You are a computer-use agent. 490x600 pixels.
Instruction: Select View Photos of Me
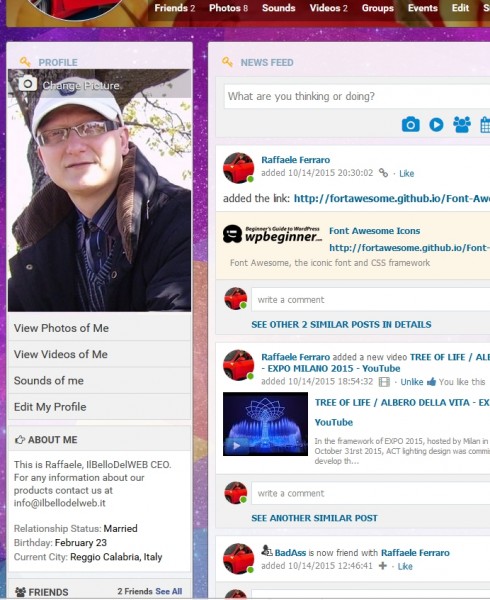pos(99,328)
